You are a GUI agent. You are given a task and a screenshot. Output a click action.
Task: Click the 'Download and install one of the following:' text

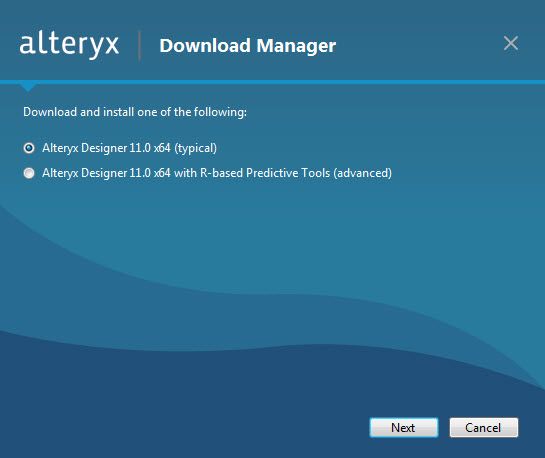pyautogui.click(x=135, y=112)
